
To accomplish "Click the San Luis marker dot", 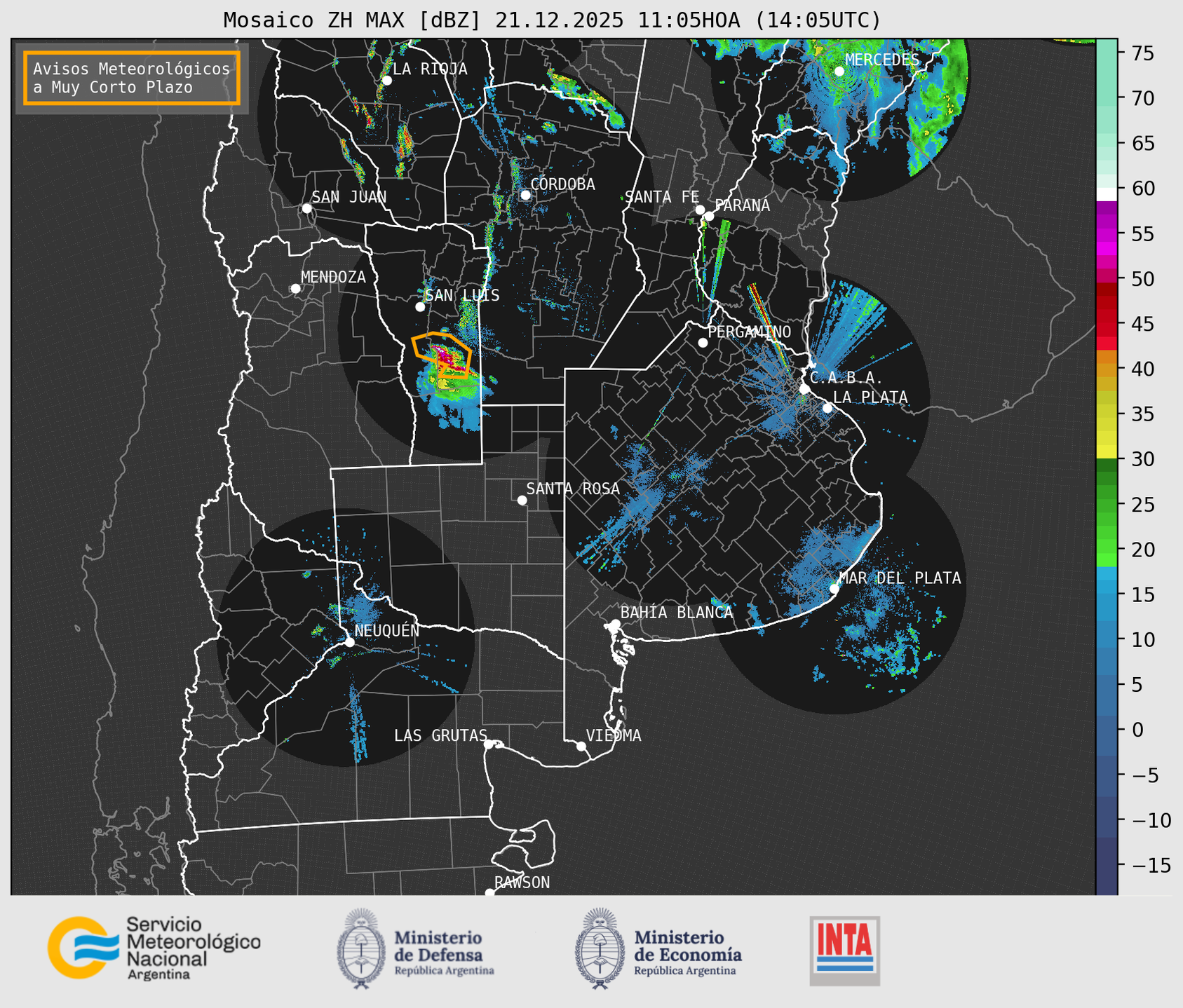I will pos(420,306).
